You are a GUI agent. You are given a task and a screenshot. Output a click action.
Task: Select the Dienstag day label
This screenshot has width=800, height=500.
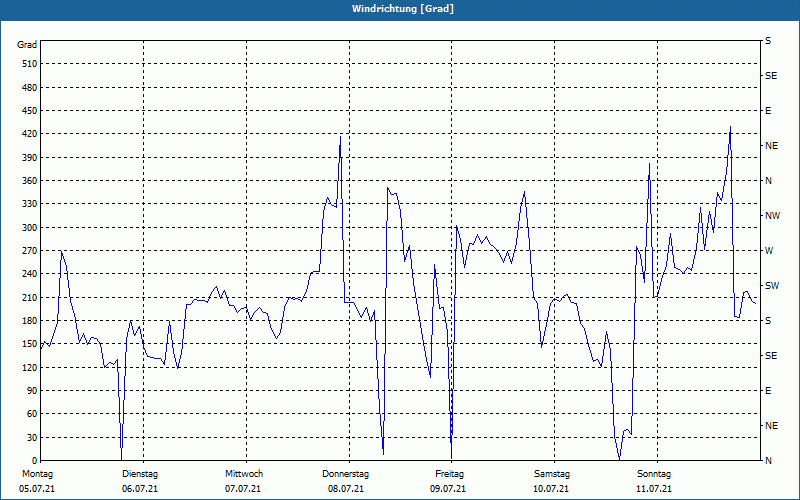point(140,474)
